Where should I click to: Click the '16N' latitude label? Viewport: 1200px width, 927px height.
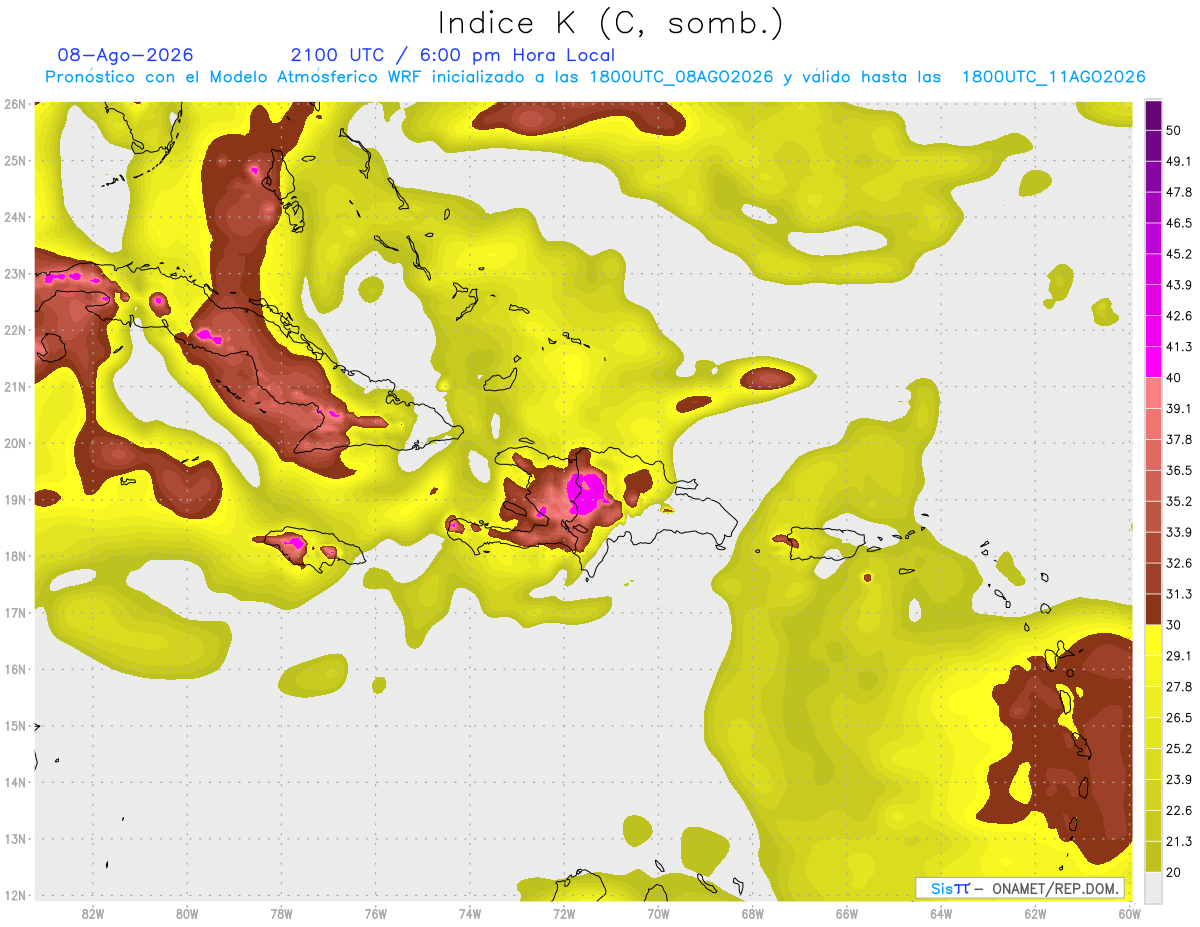click(x=15, y=669)
